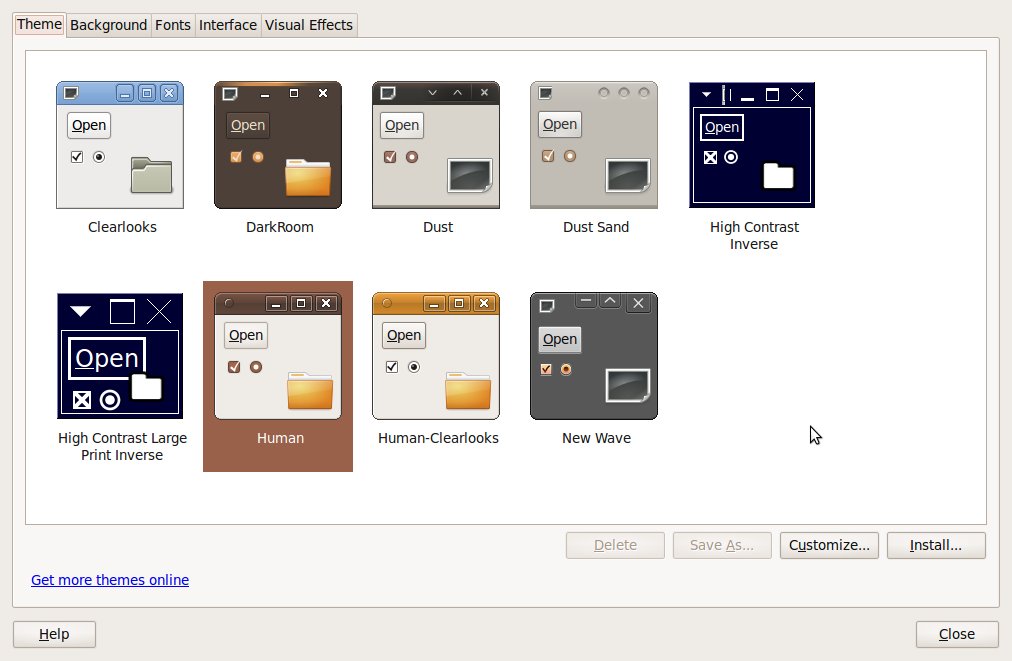The image size is (1012, 661).
Task: Select the Clearlooks theme thumbnail
Action: tap(120, 145)
